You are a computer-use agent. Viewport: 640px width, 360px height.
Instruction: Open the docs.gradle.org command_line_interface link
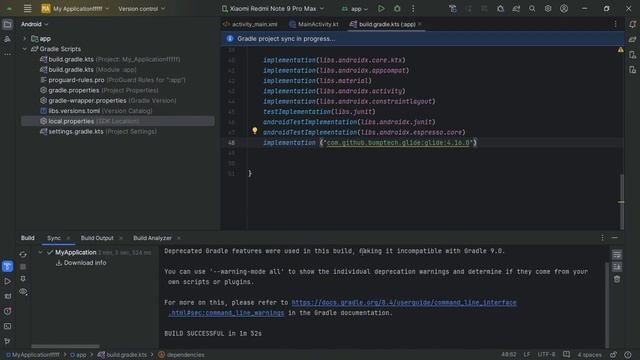tap(404, 302)
